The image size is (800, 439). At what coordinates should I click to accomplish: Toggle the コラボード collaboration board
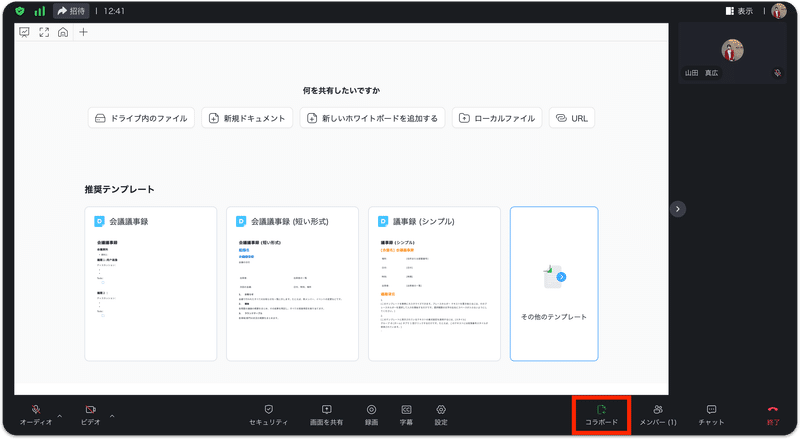click(602, 415)
